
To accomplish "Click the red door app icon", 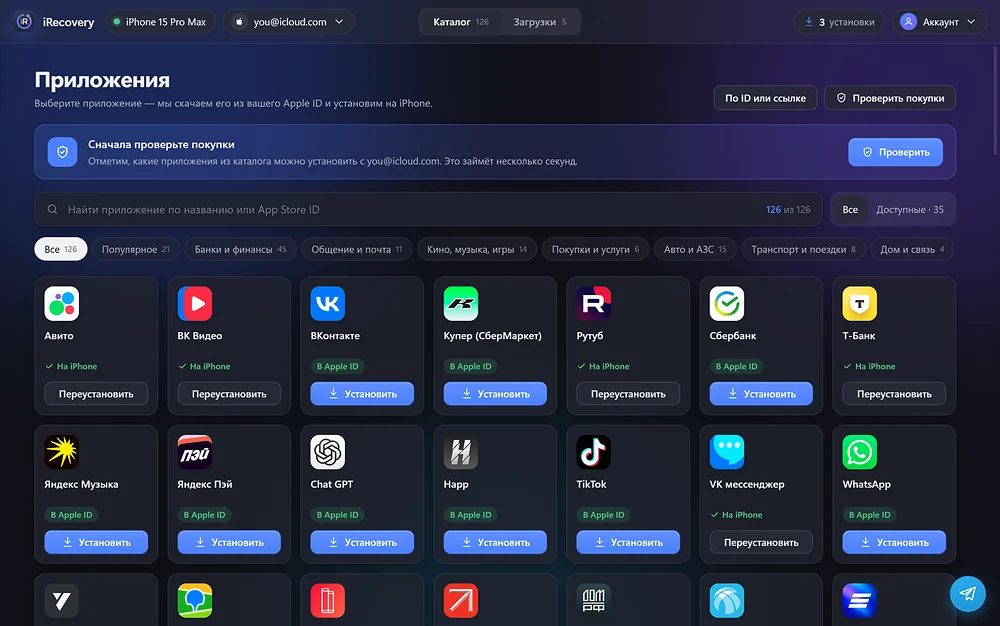I will click(x=328, y=601).
